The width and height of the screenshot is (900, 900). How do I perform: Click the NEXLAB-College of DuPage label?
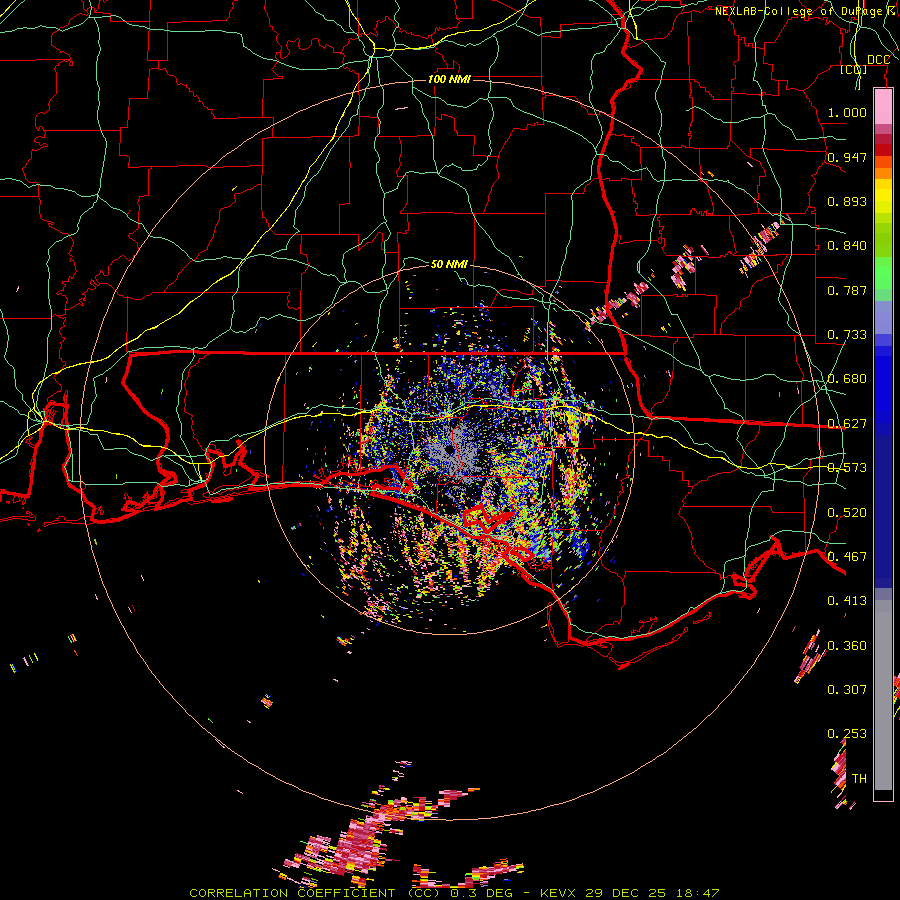pyautogui.click(x=804, y=11)
